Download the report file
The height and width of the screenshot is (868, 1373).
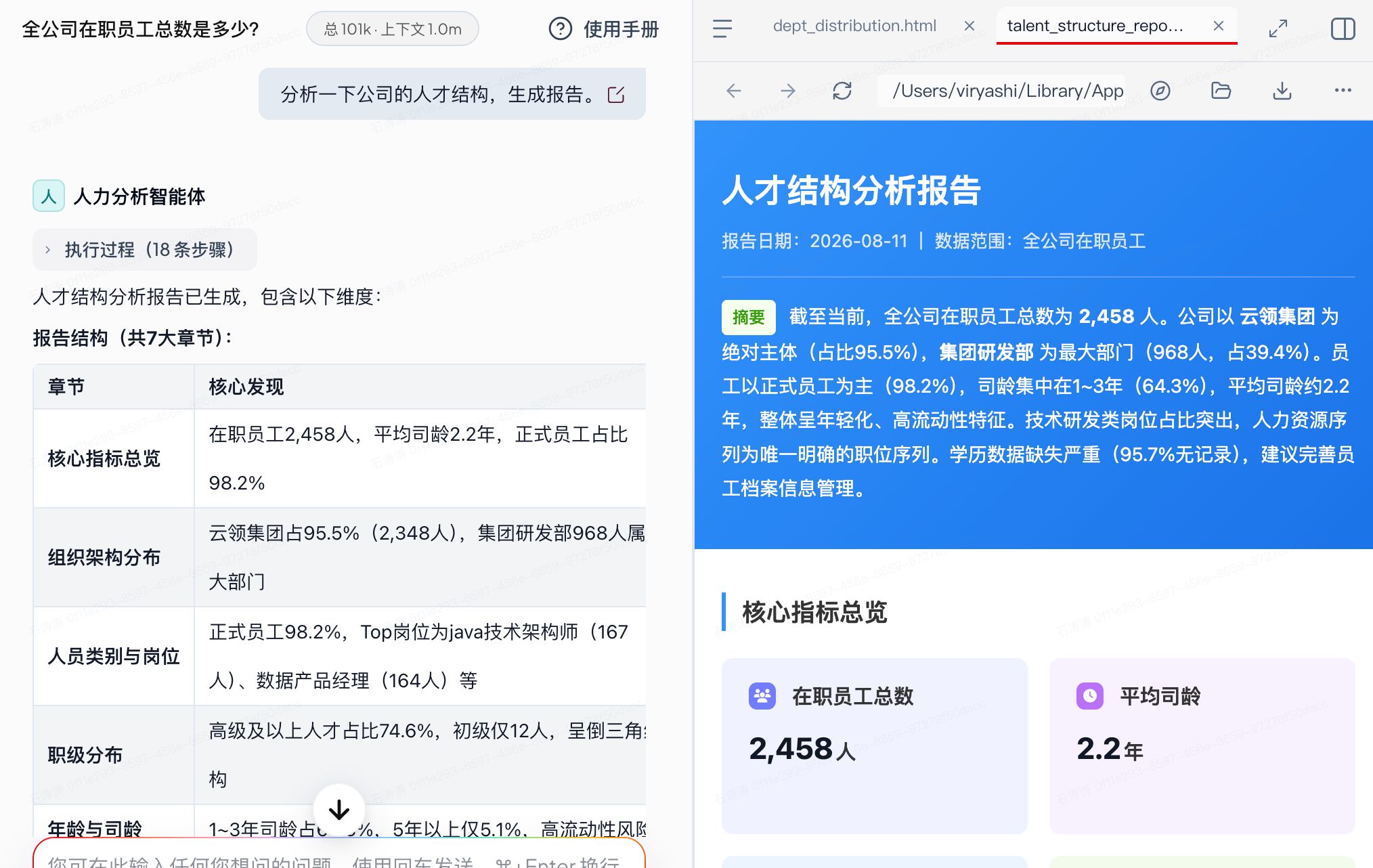point(1282,91)
